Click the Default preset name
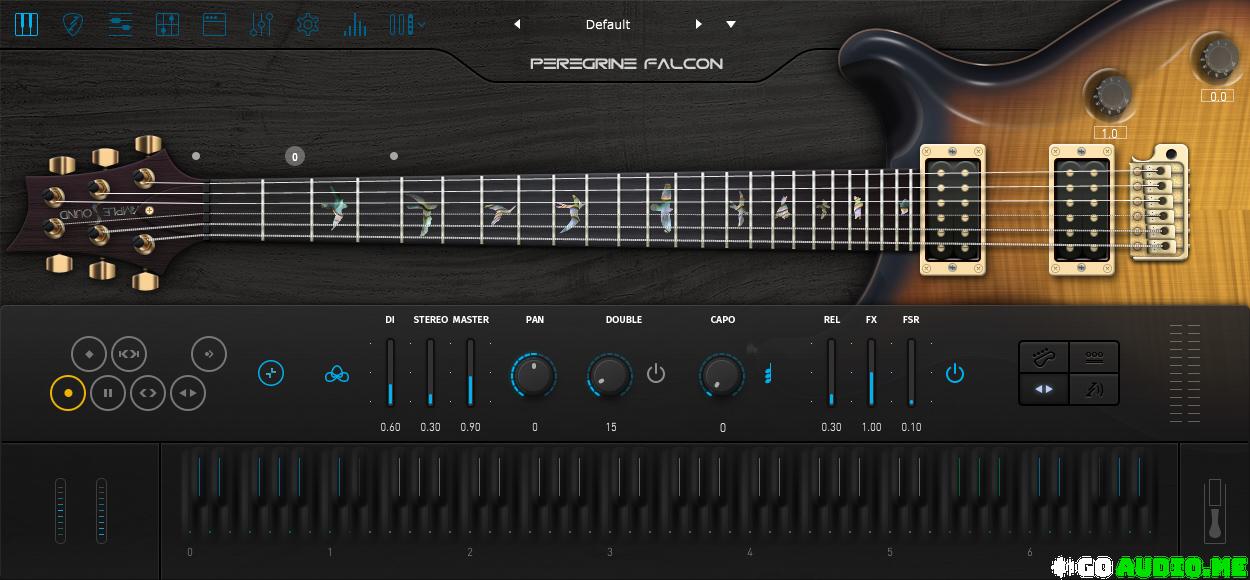 pos(608,24)
